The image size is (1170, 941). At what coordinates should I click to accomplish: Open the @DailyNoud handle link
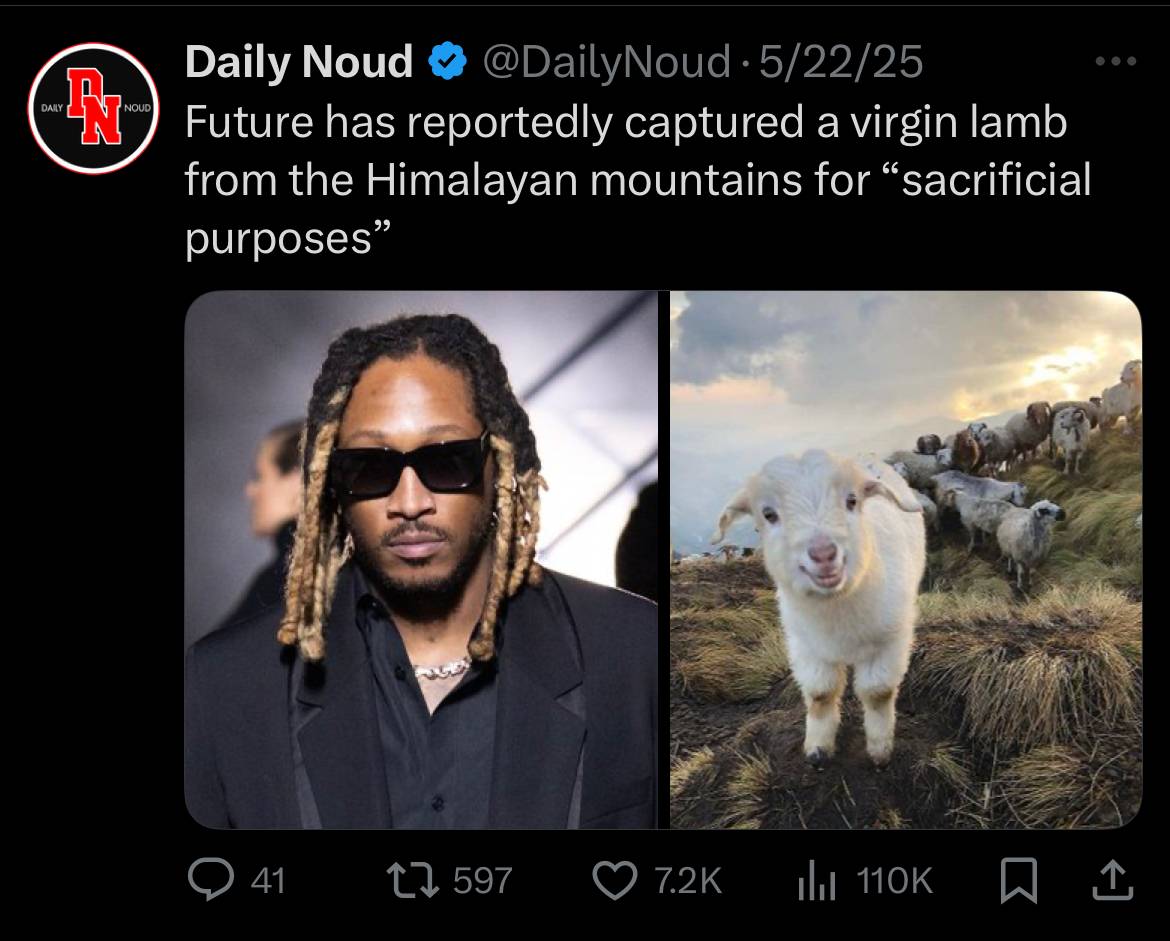click(607, 61)
